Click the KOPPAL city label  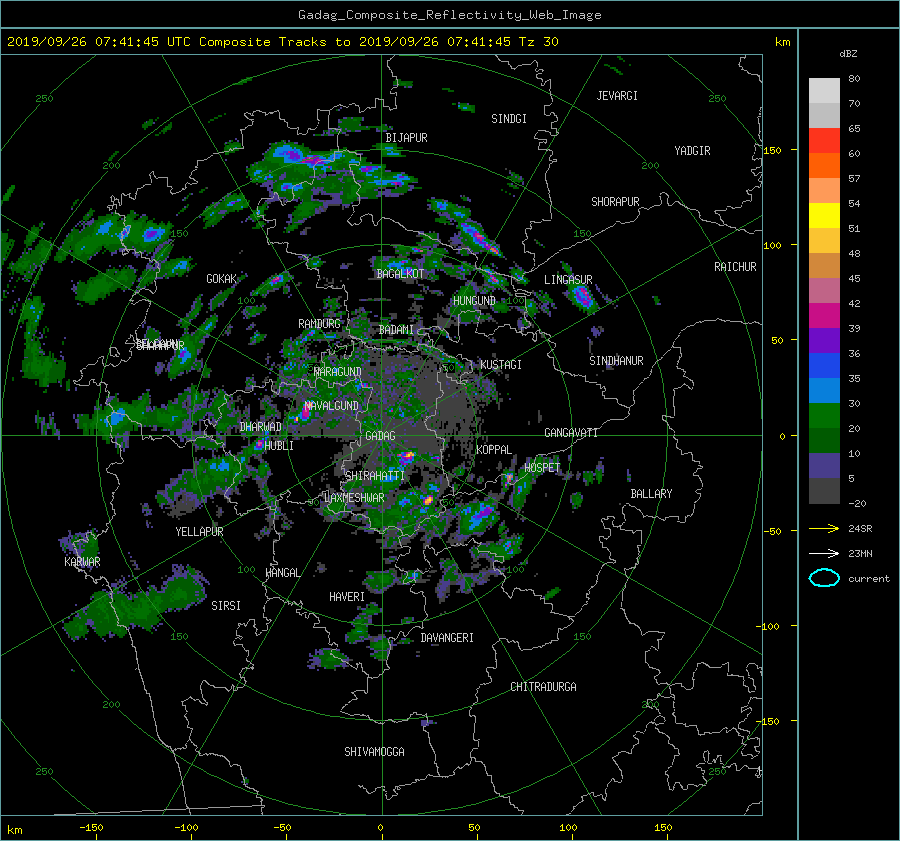tap(494, 450)
